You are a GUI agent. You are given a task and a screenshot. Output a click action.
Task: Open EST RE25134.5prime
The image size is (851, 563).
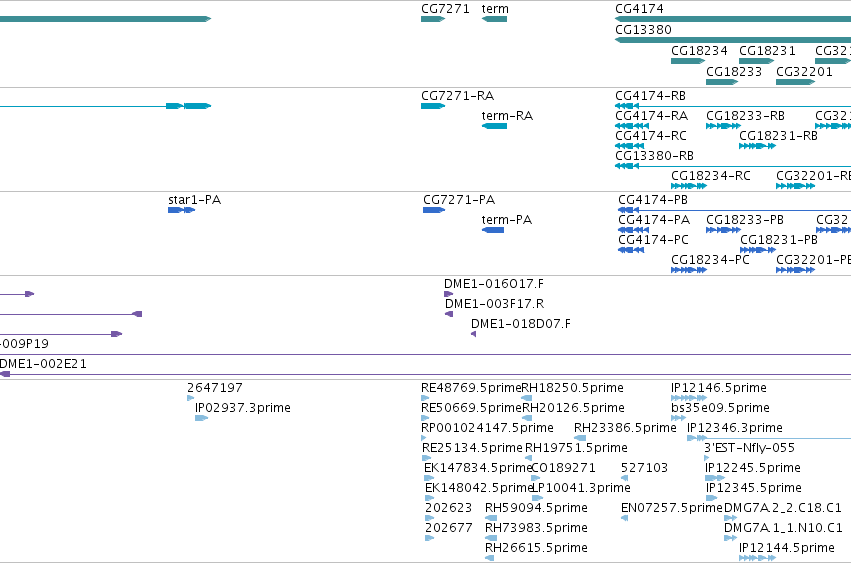(426, 458)
